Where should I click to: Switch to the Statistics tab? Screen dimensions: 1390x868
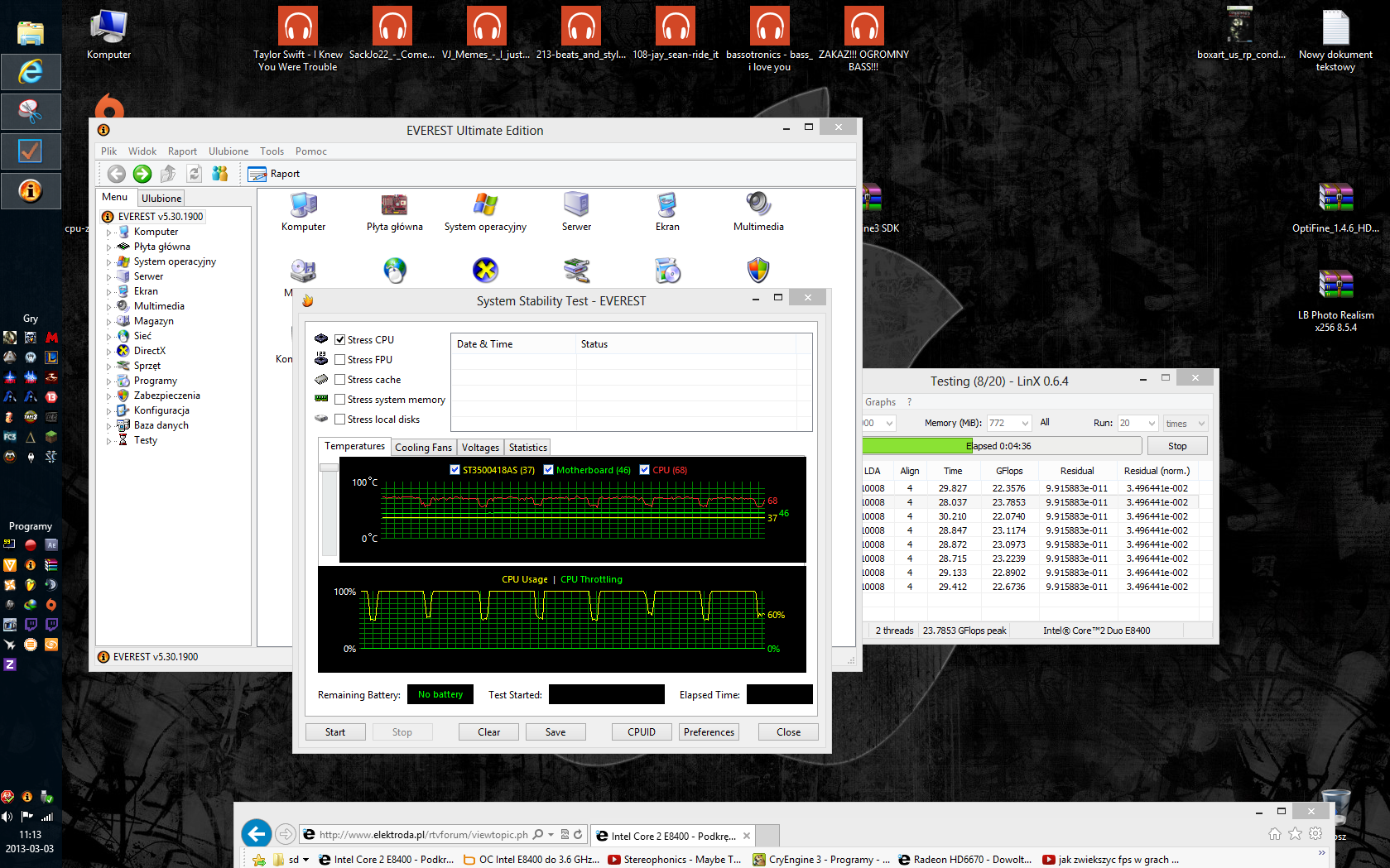click(527, 448)
